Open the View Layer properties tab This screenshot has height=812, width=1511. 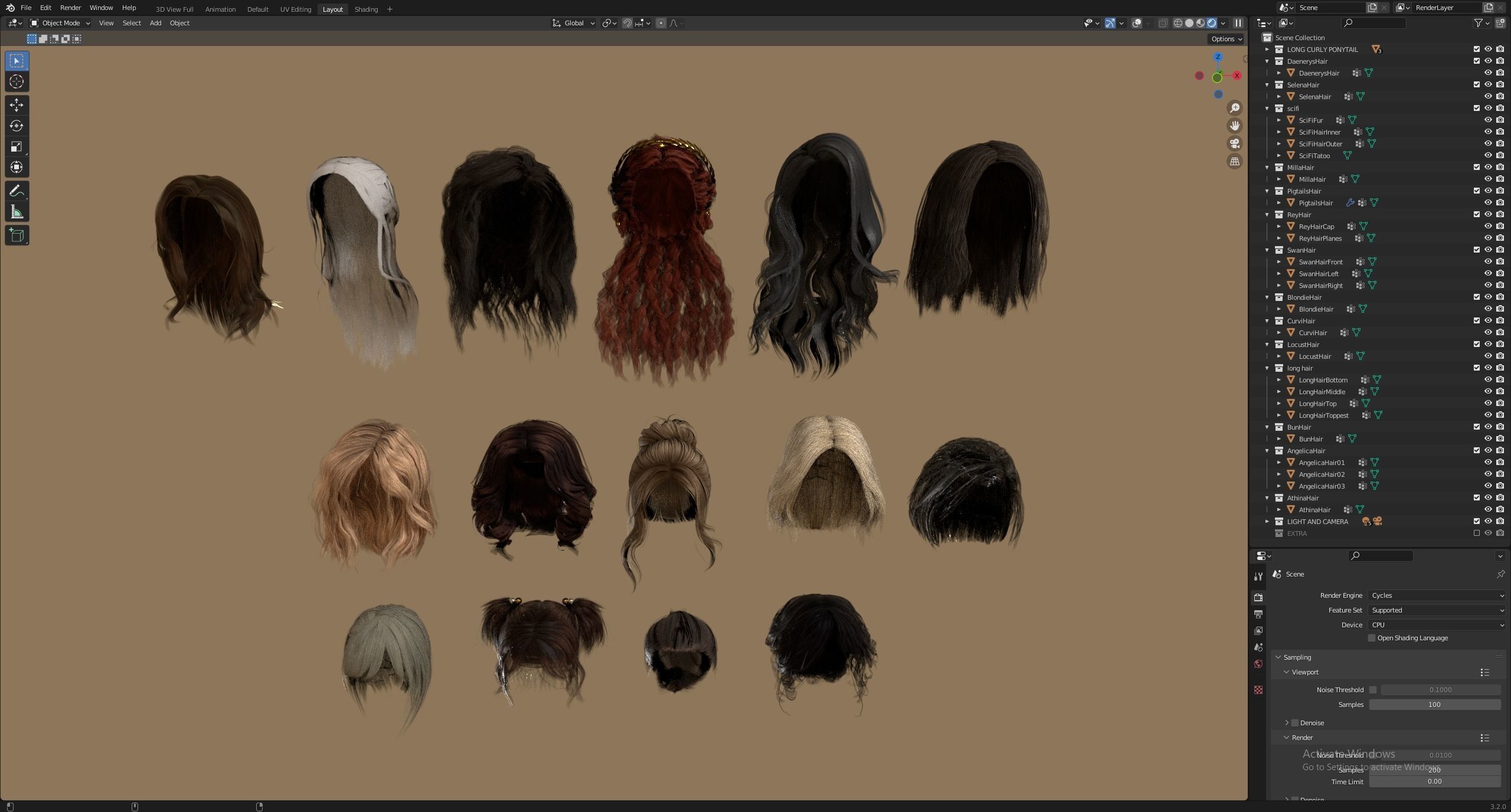[x=1258, y=631]
